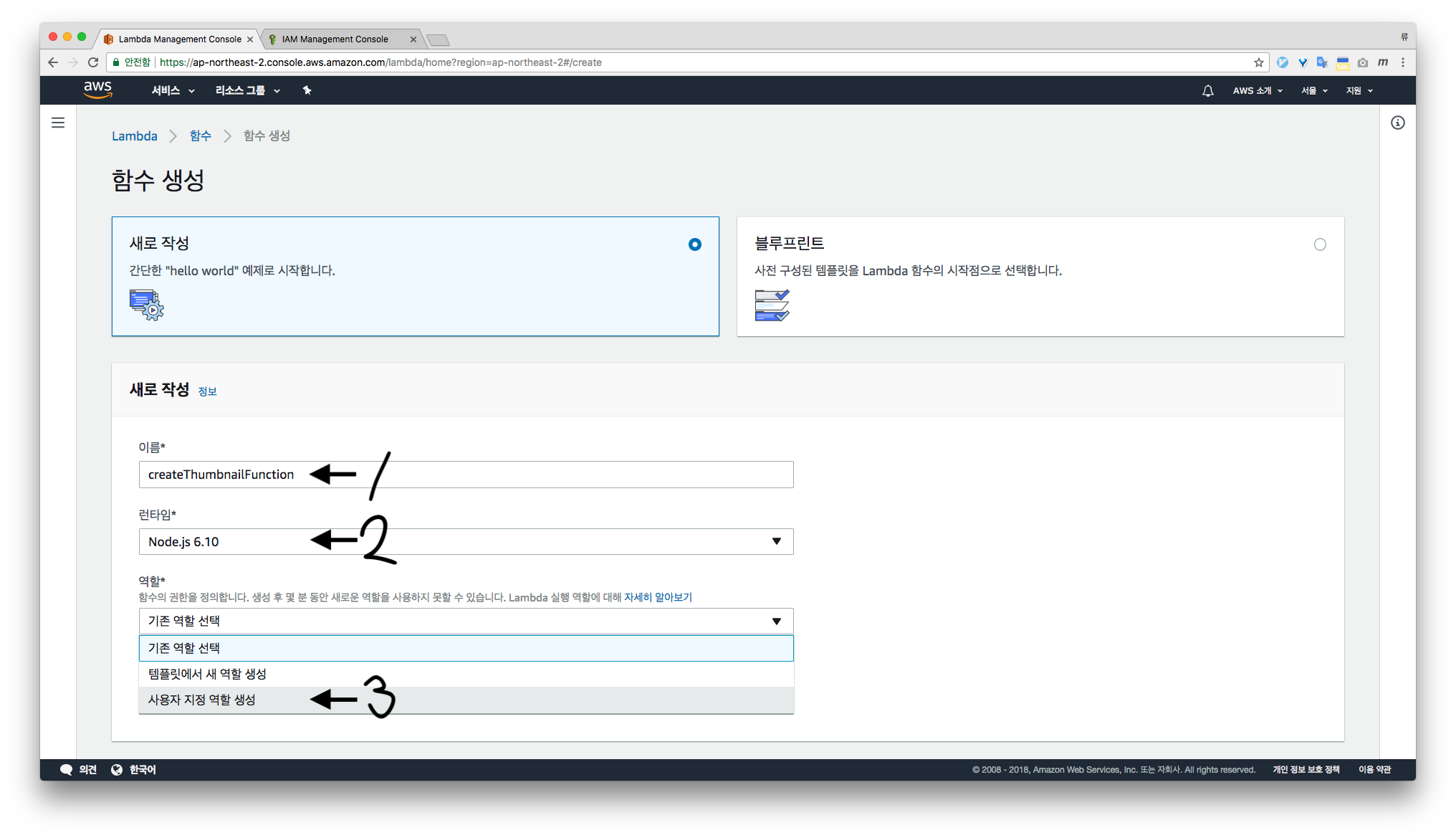This screenshot has height=838, width=1456.
Task: Click the Lambda breadcrumb link
Action: coord(134,136)
